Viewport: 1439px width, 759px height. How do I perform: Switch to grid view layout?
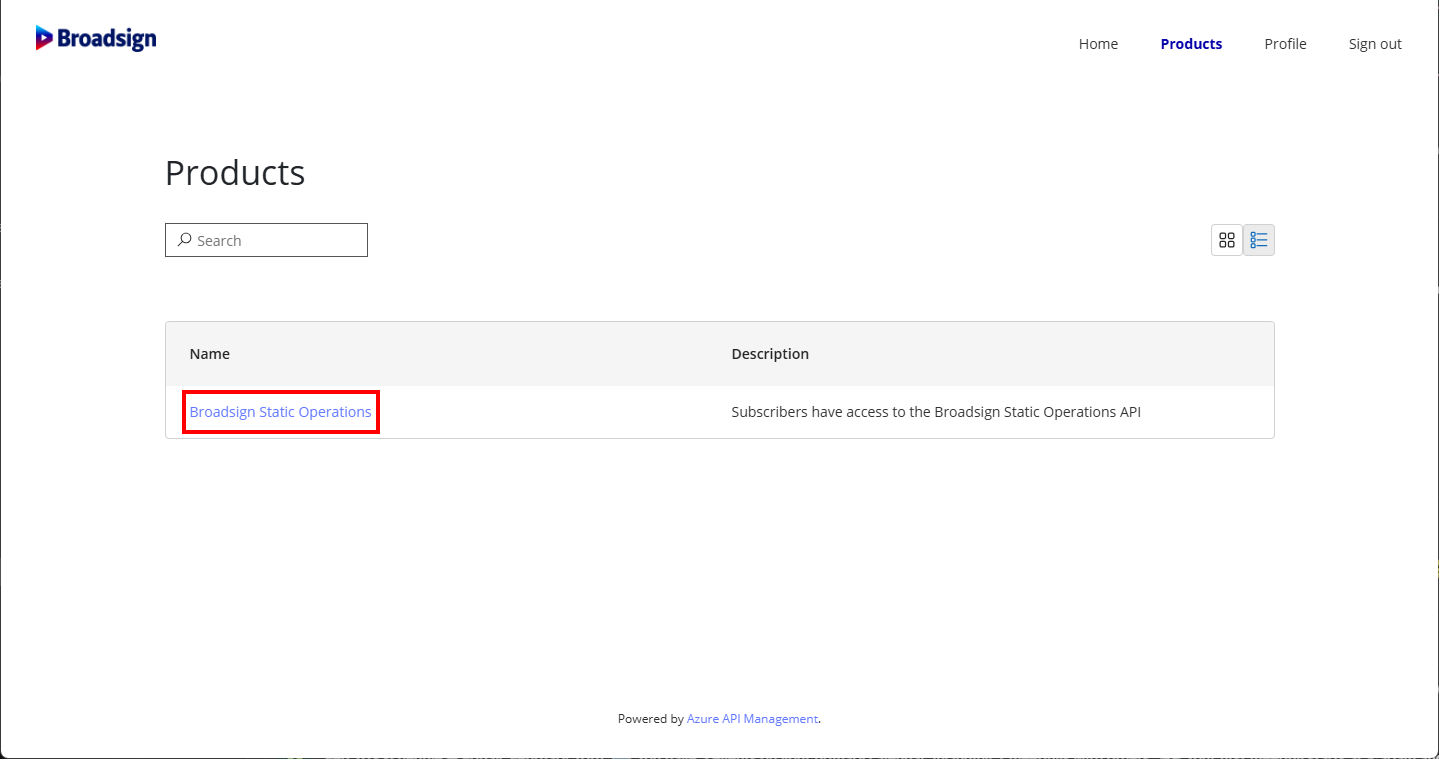click(x=1226, y=240)
